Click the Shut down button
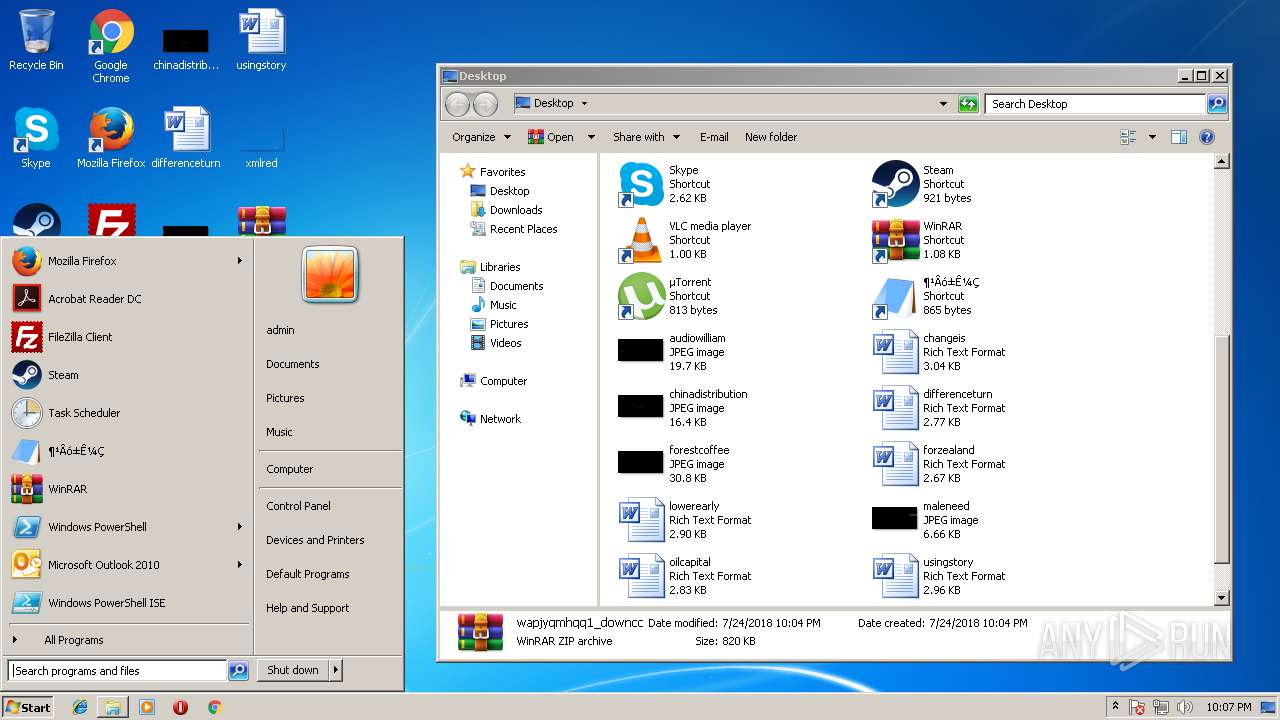The width and height of the screenshot is (1280, 720). click(293, 670)
